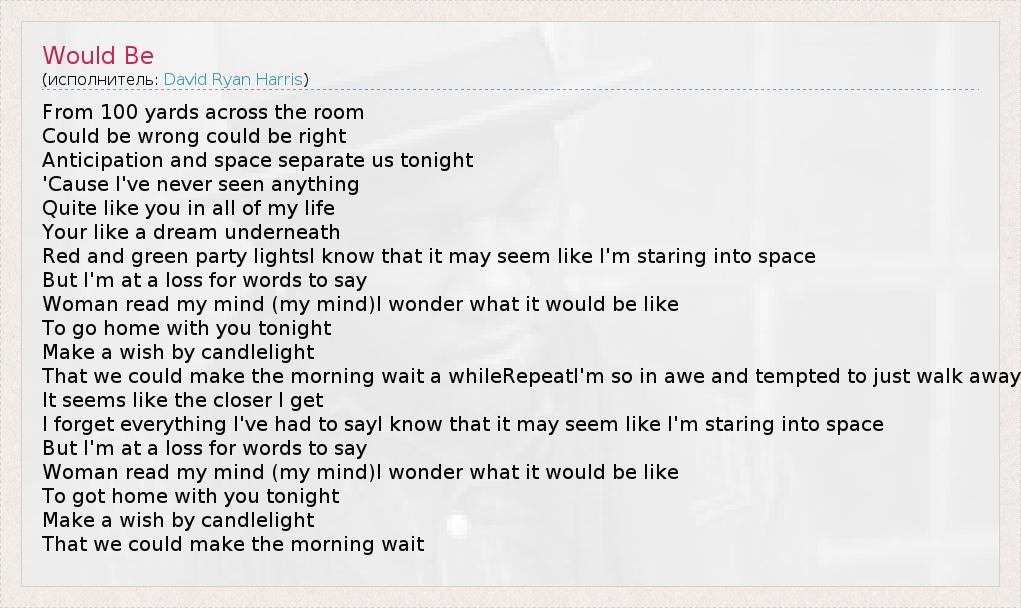Select the line "Could be wrong could be right"
The height and width of the screenshot is (608, 1021).
tap(194, 136)
